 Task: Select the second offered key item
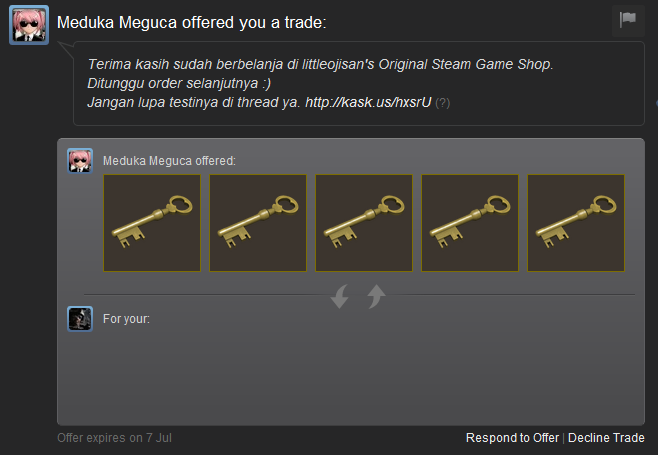(x=258, y=223)
